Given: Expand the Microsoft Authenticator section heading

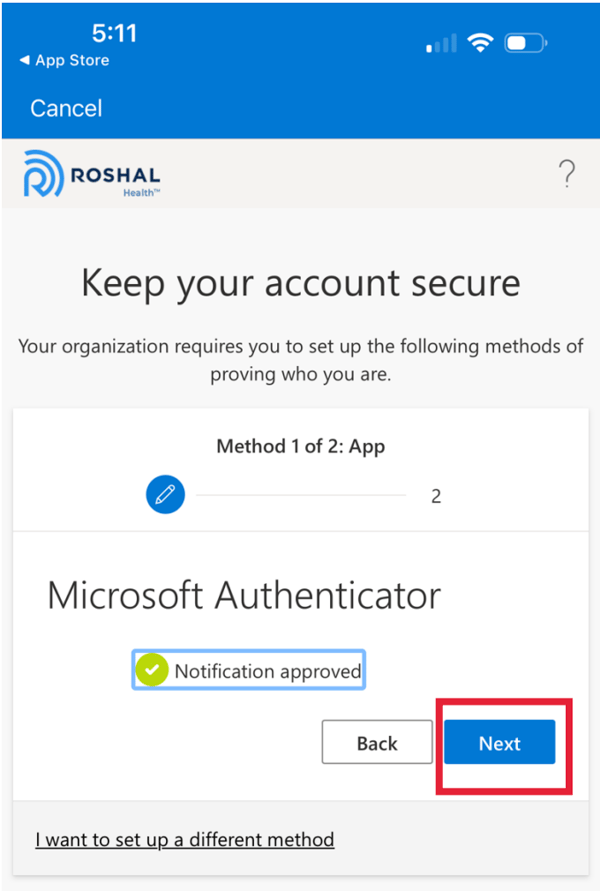Looking at the screenshot, I should 243,594.
